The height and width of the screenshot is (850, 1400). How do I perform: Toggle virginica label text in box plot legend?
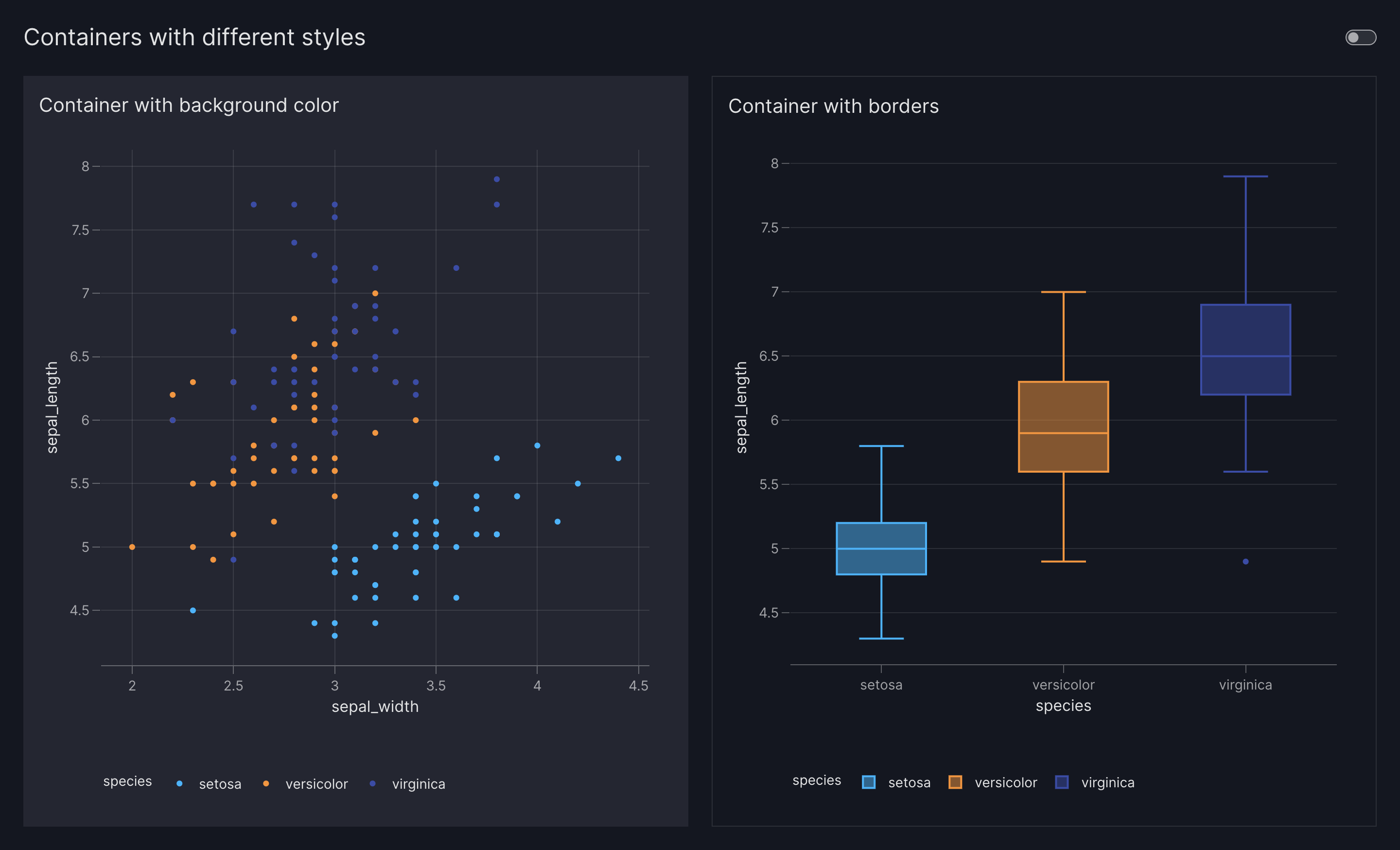(x=1107, y=783)
